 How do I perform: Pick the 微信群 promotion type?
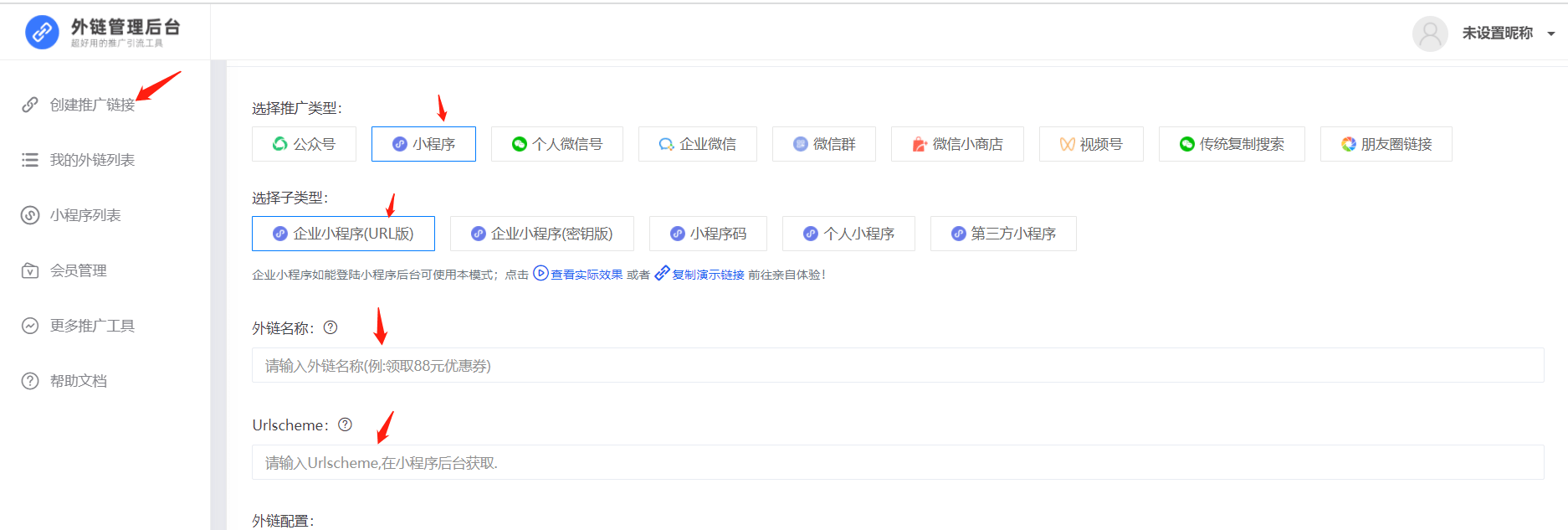(824, 144)
